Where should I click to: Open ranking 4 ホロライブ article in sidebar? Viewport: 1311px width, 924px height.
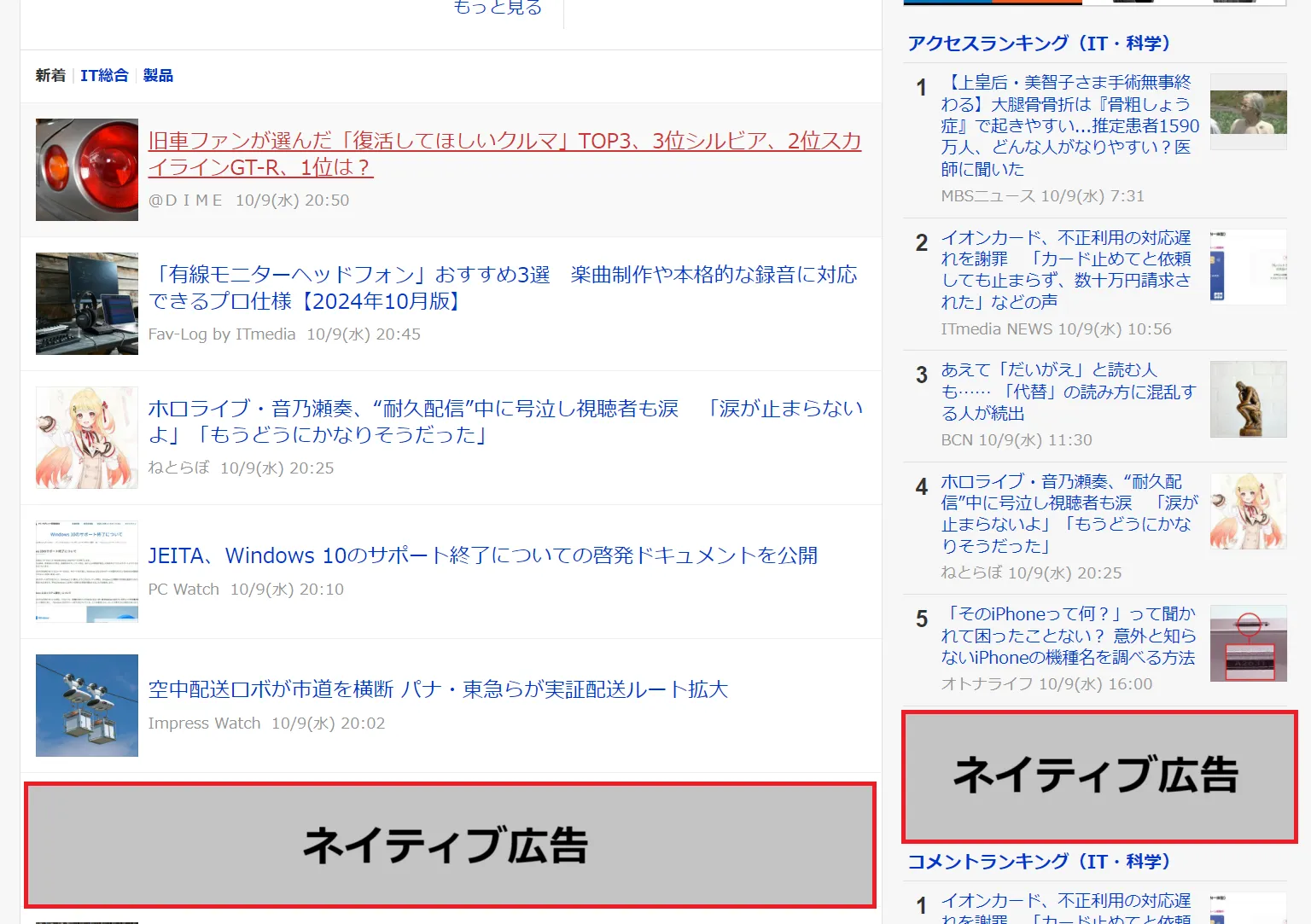1069,514
